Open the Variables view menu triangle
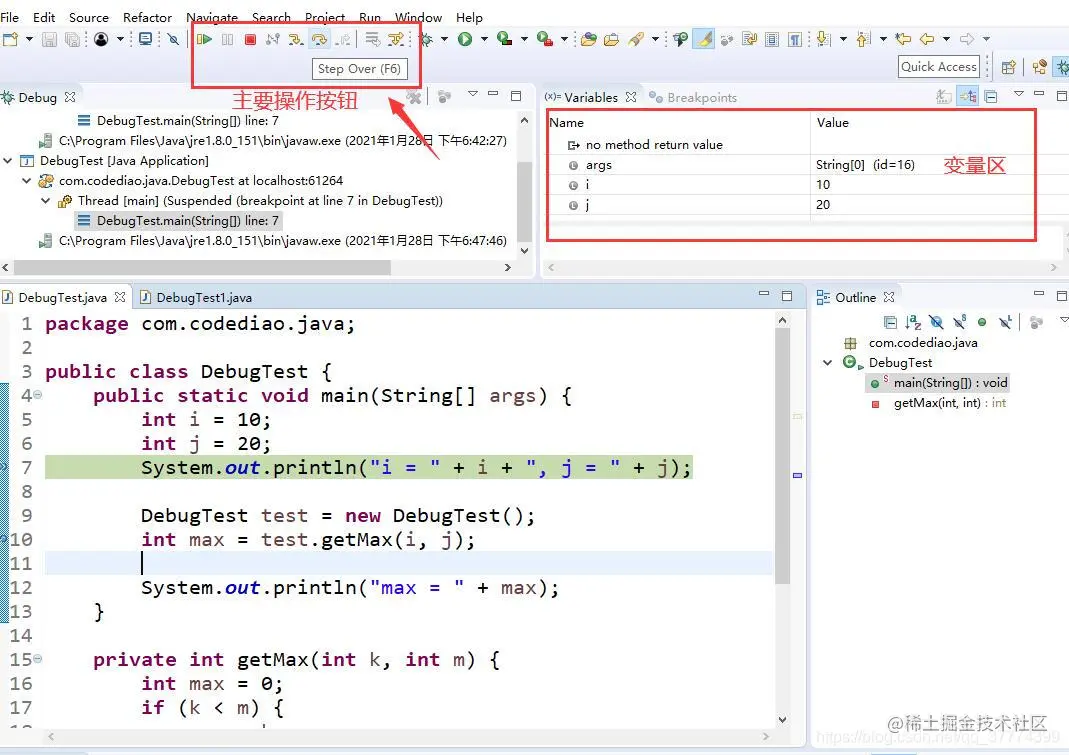 coord(1019,93)
